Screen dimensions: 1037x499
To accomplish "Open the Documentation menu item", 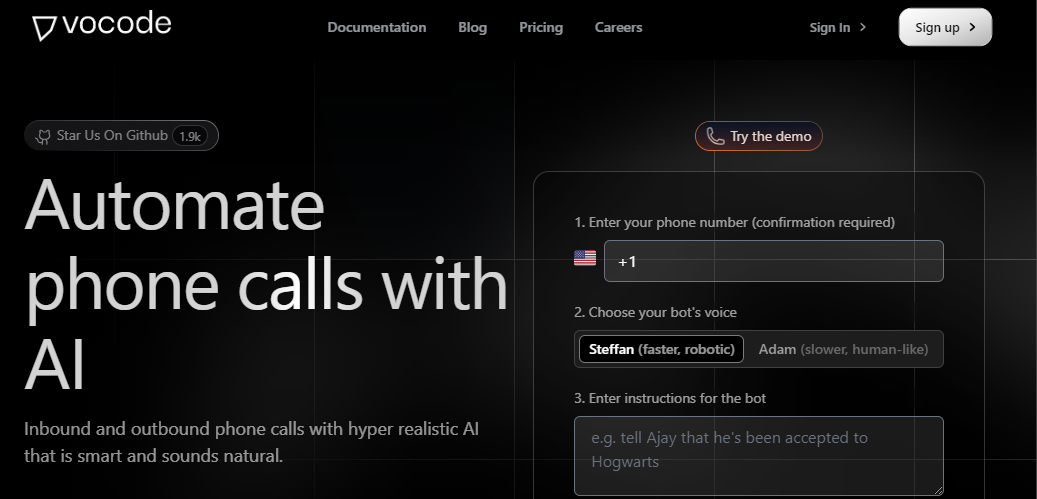I will (376, 28).
